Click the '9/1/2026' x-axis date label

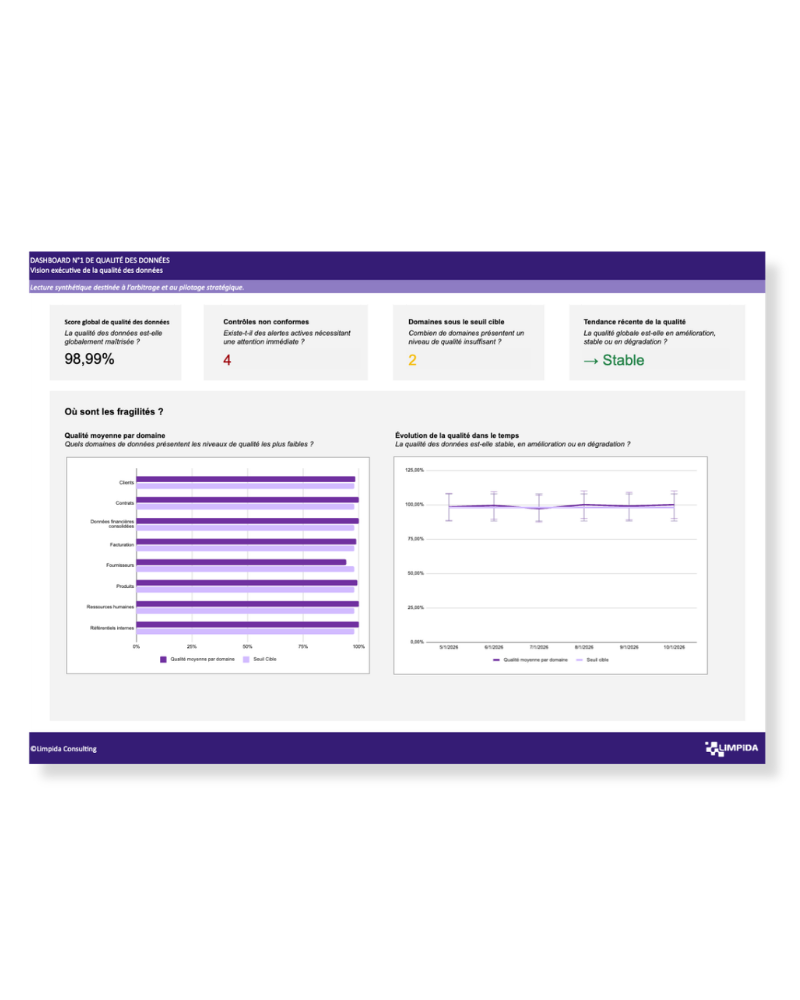coord(629,647)
